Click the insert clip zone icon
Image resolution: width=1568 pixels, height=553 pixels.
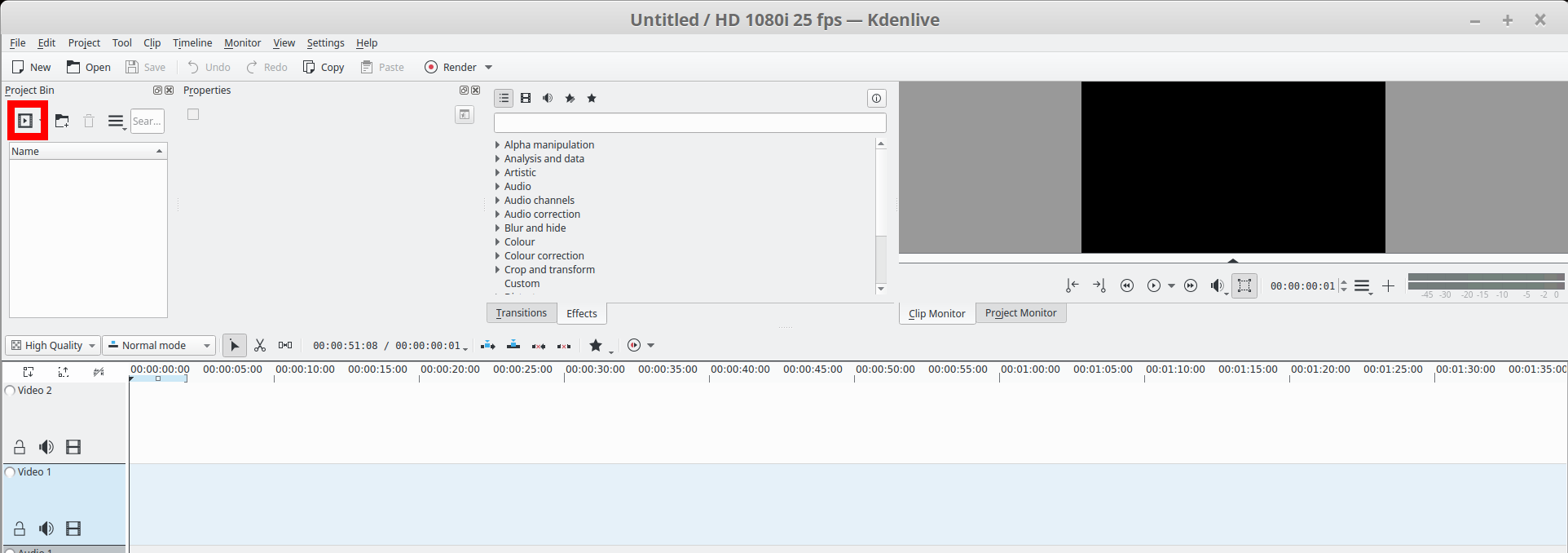[487, 346]
